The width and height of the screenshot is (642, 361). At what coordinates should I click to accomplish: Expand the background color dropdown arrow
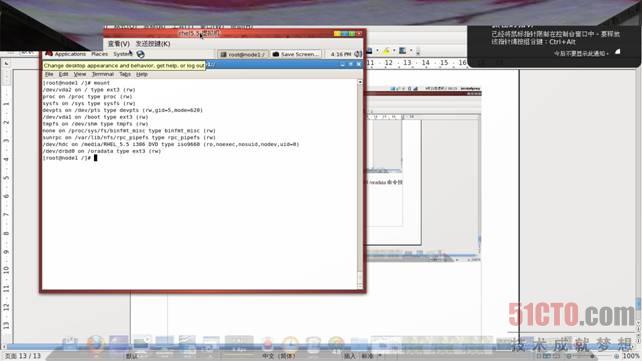411,51
